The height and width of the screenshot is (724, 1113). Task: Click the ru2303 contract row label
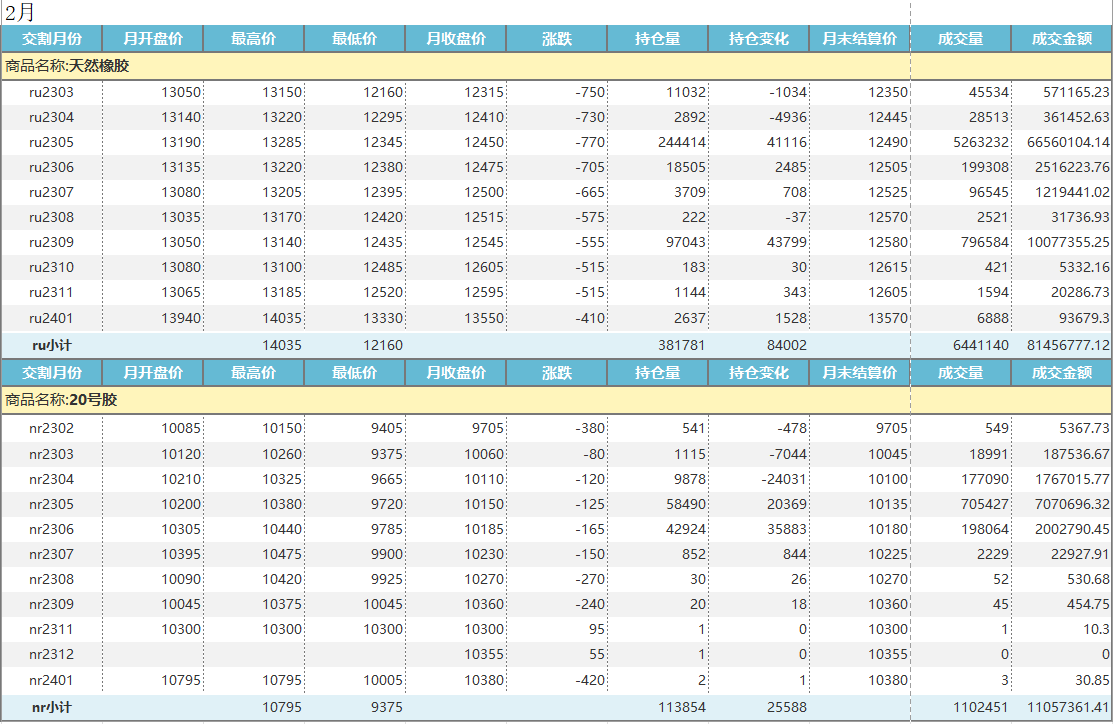[x=52, y=92]
